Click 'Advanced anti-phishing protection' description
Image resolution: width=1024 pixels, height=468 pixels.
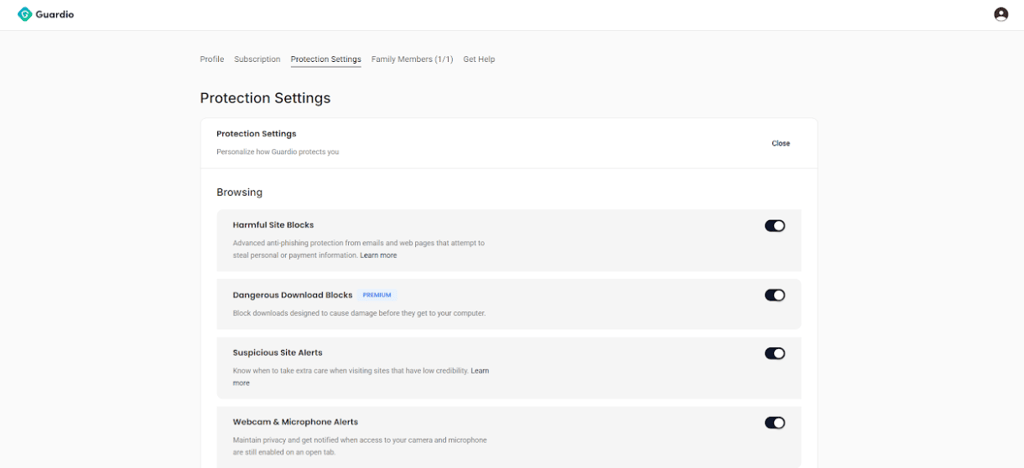[x=359, y=249]
